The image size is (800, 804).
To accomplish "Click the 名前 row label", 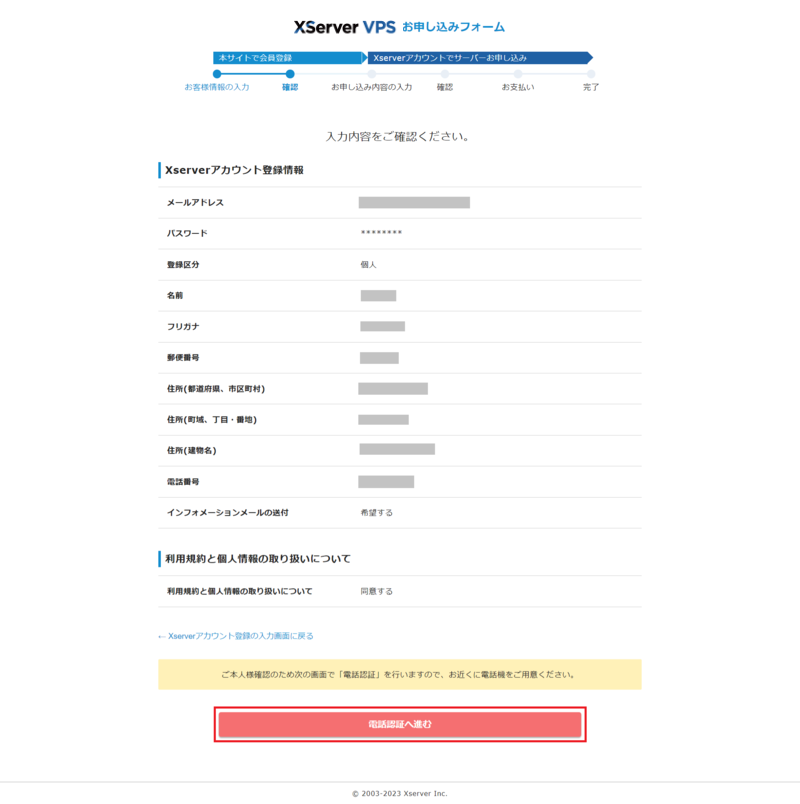I will pyautogui.click(x=175, y=295).
